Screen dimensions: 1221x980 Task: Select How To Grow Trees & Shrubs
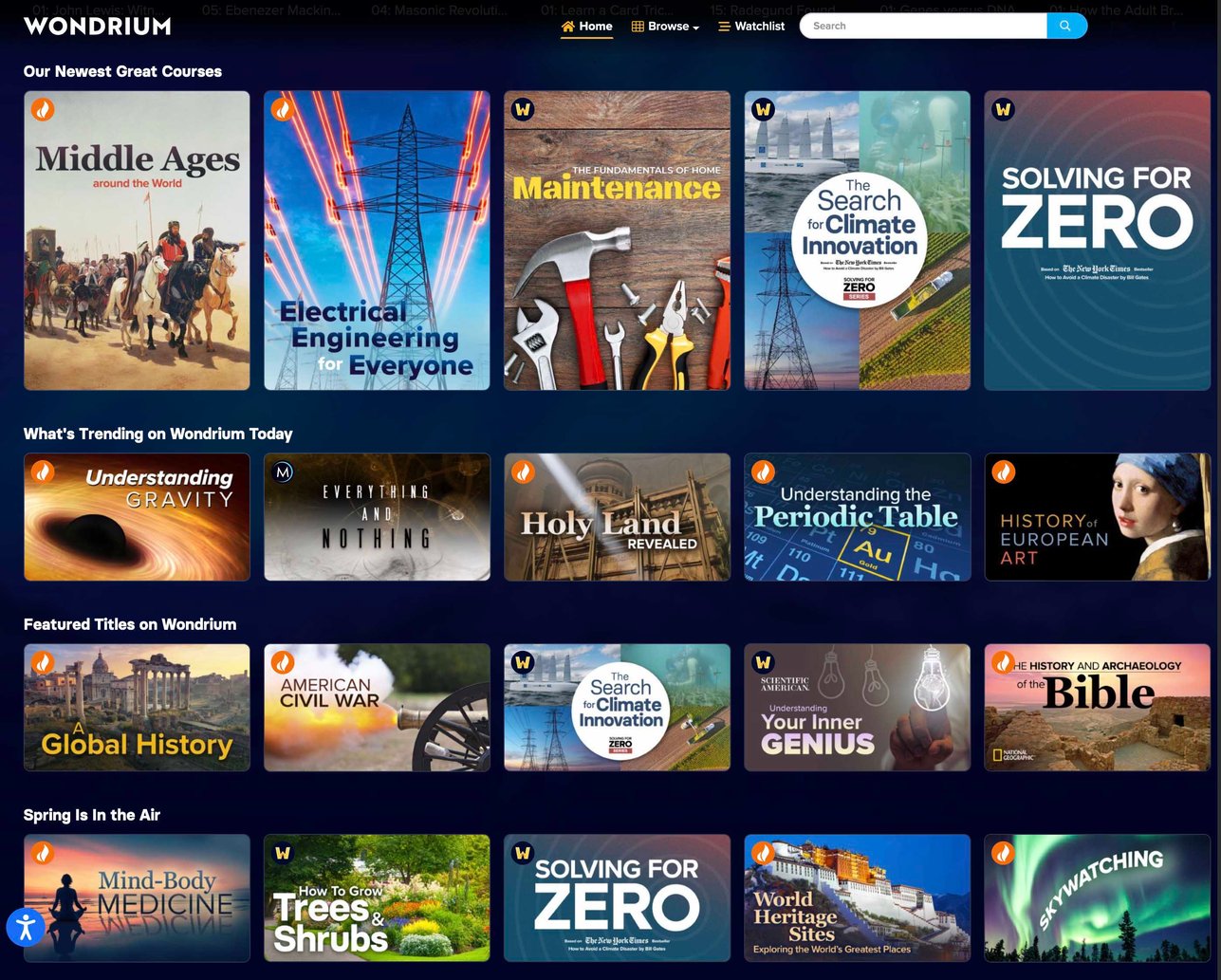pos(377,898)
